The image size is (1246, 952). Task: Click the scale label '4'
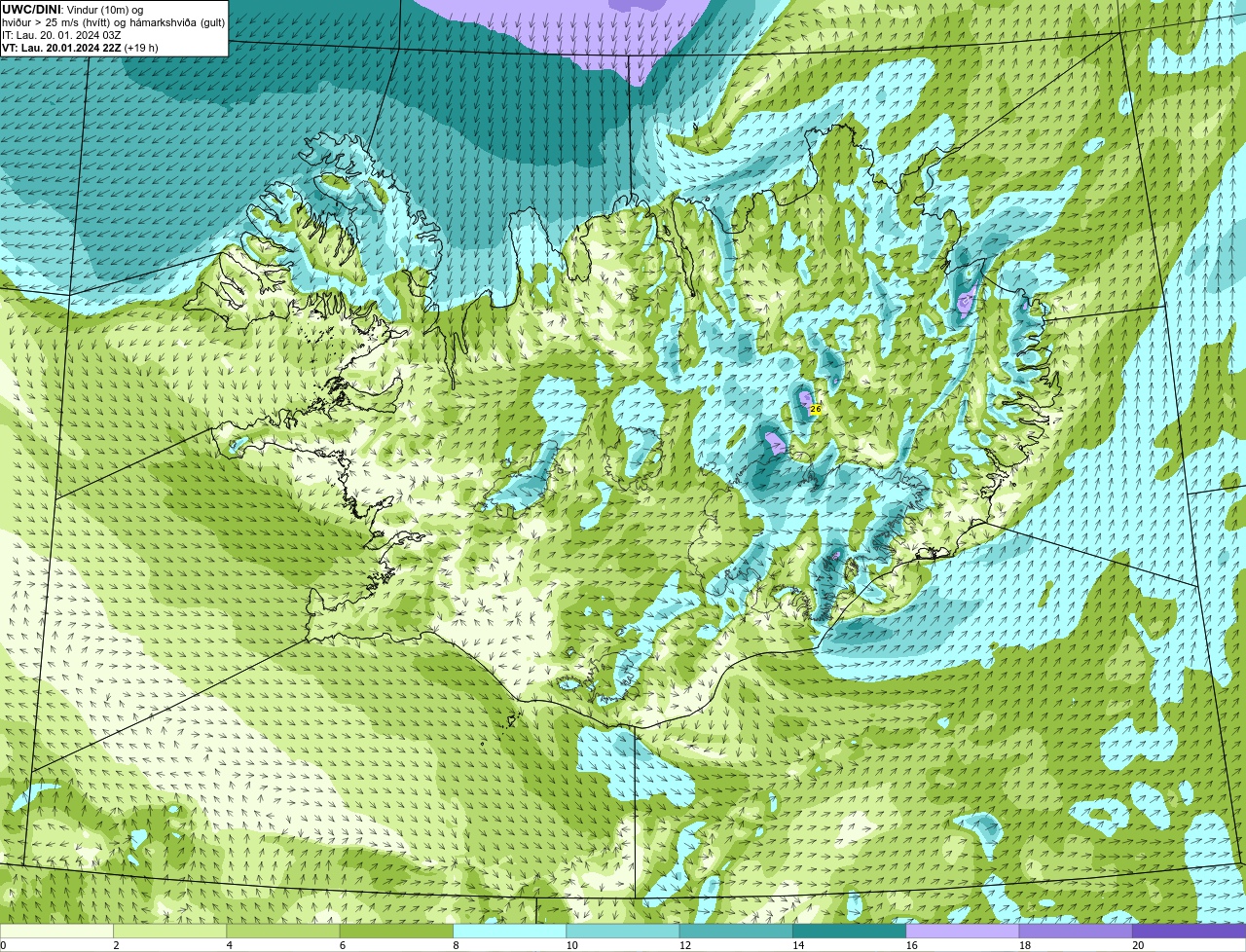pos(230,945)
